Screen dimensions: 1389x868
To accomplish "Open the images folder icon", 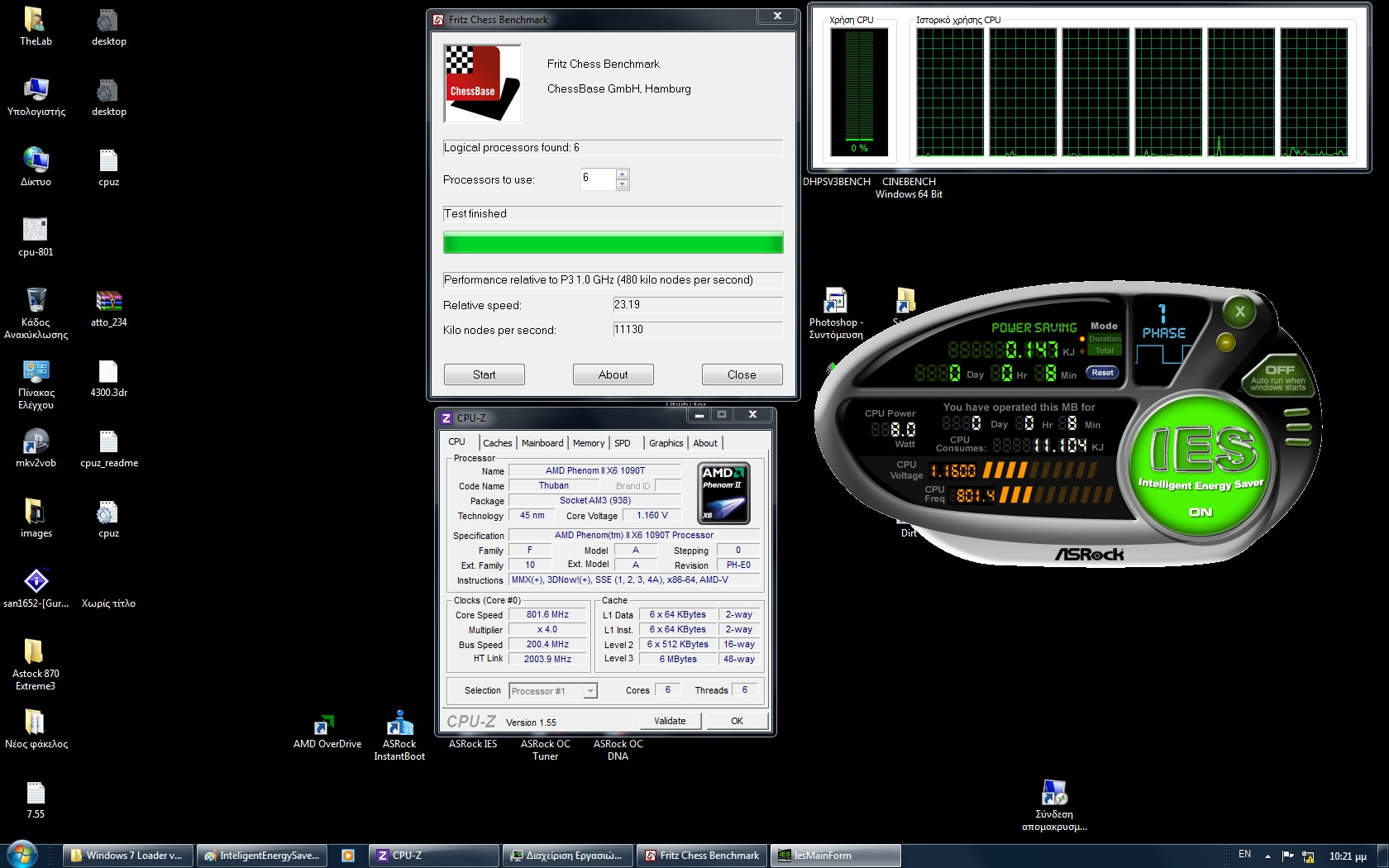I will click(x=36, y=517).
